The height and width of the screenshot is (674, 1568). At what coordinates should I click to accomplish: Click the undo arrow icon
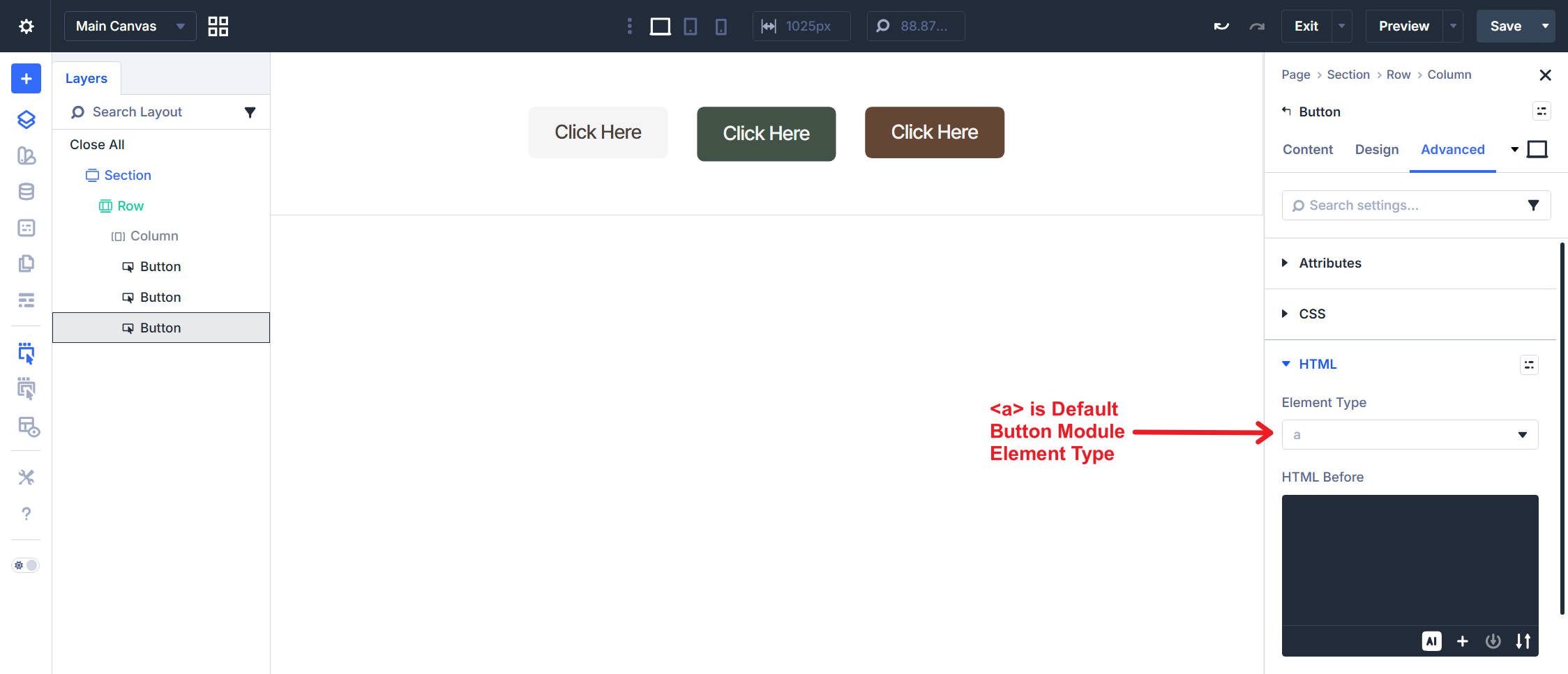pyautogui.click(x=1221, y=26)
